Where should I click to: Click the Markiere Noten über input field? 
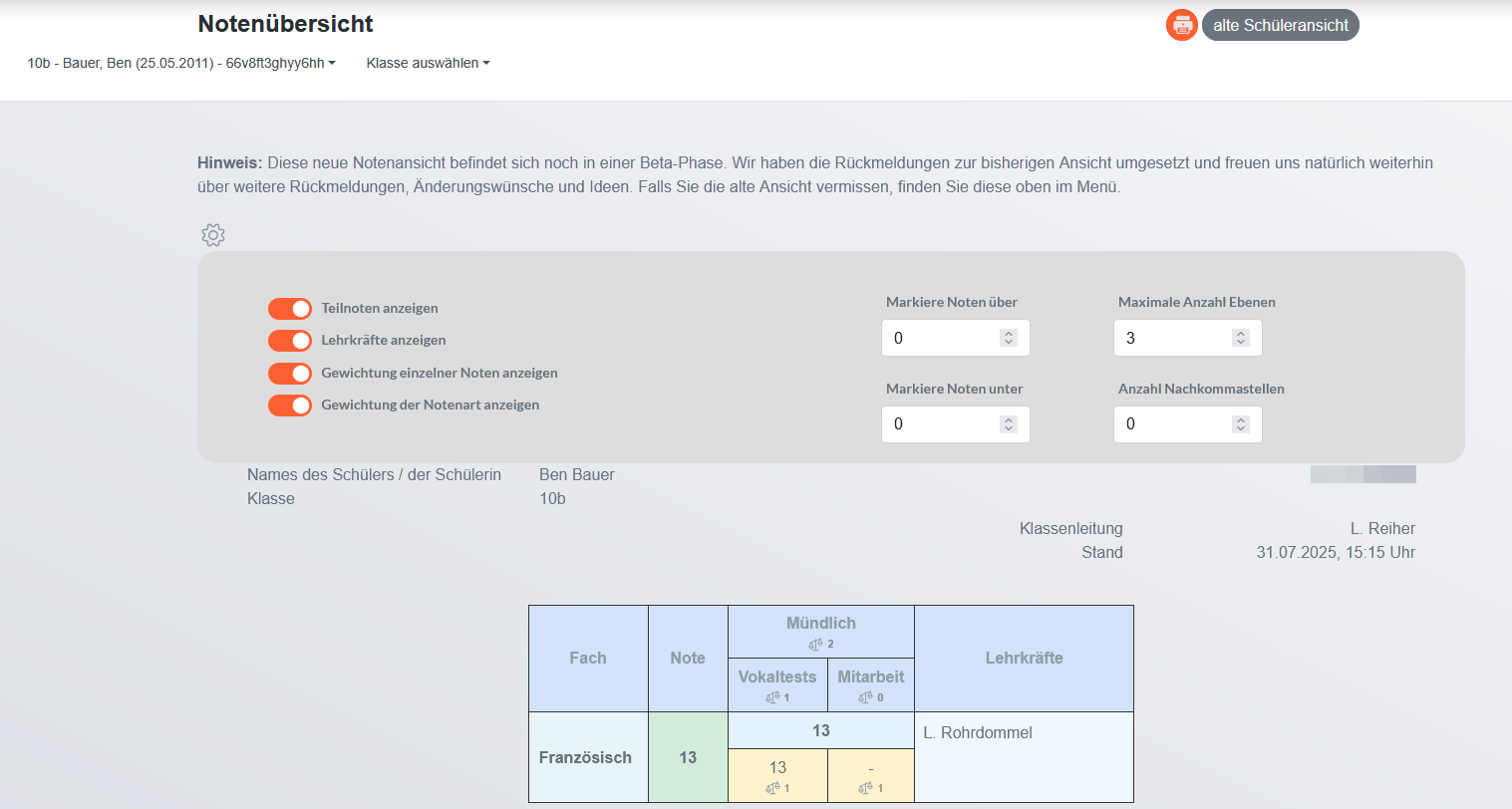pos(956,338)
